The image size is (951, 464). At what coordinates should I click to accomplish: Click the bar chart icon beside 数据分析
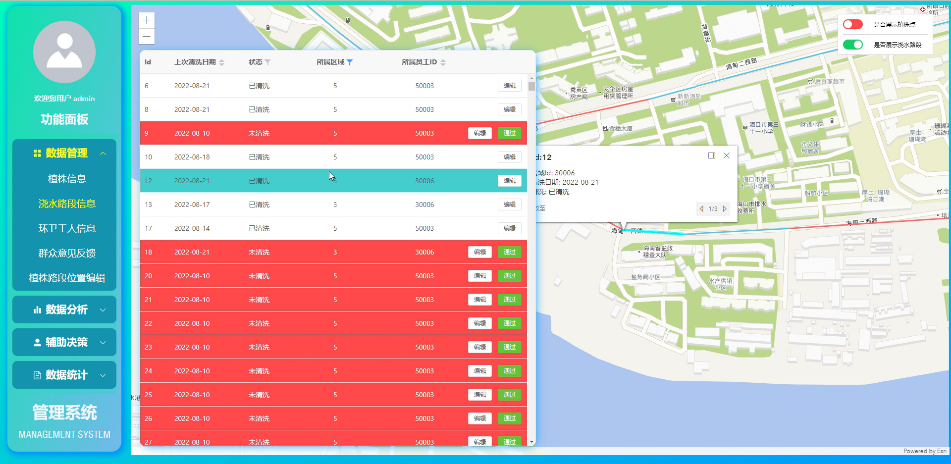point(38,310)
